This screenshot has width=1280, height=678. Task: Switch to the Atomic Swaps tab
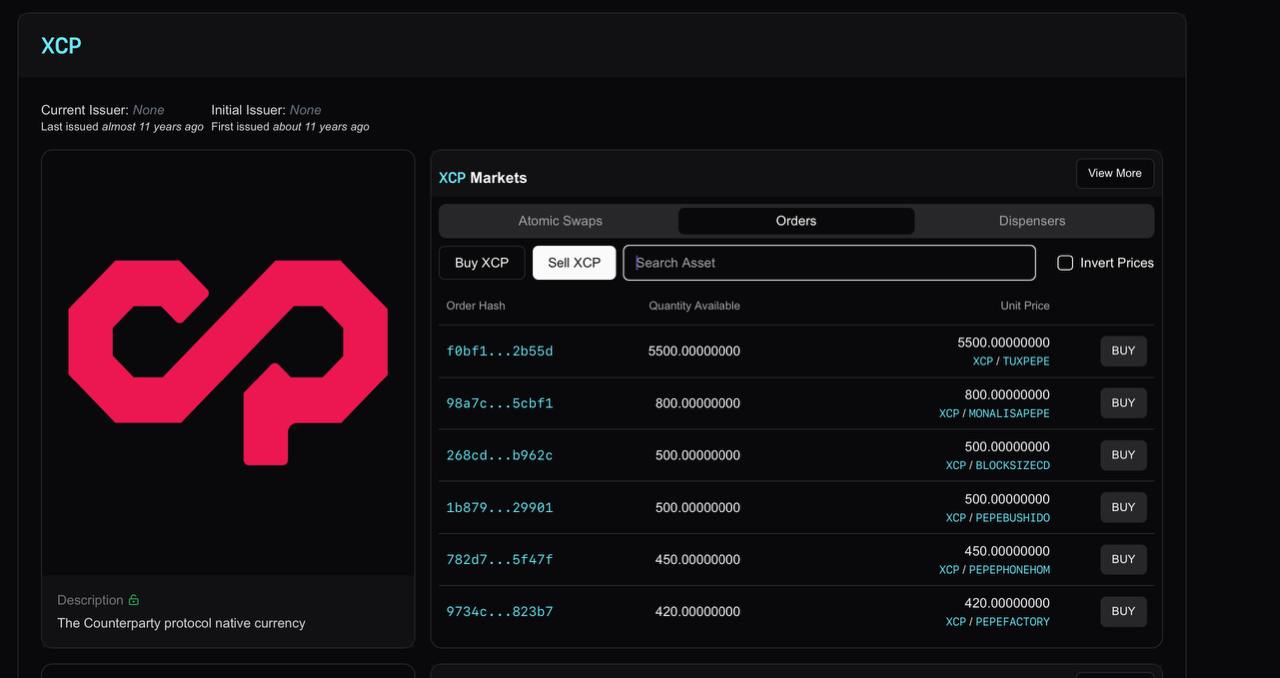click(560, 221)
